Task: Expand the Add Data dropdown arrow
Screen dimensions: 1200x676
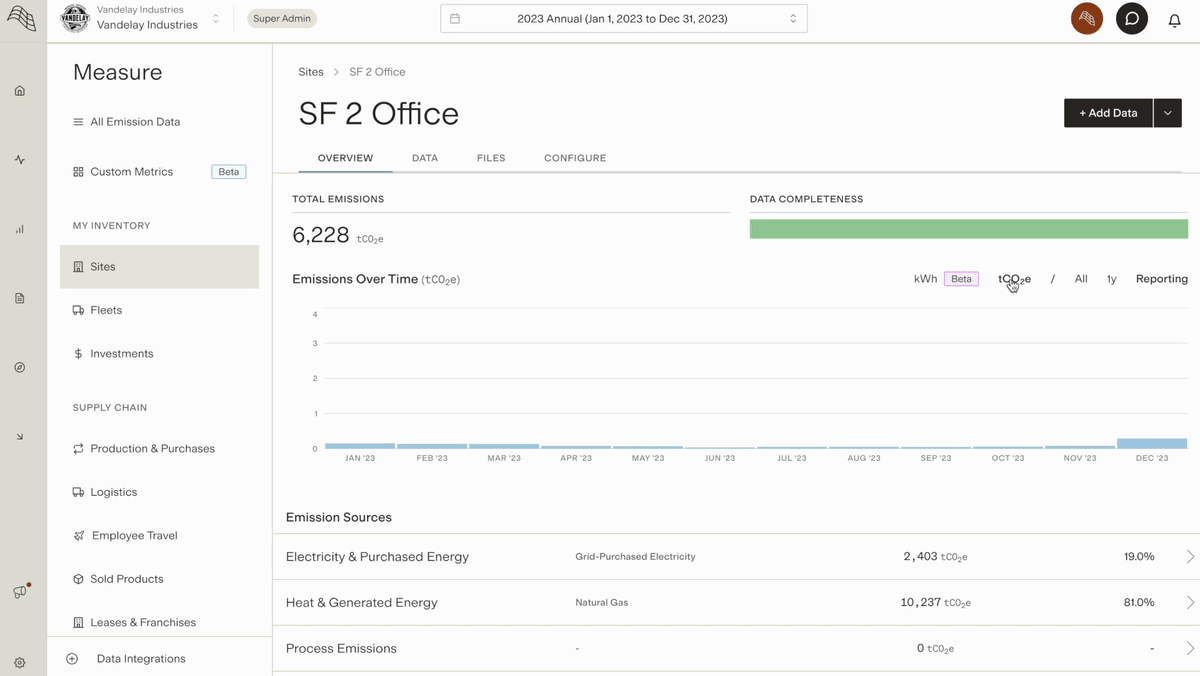Action: click(x=1168, y=113)
